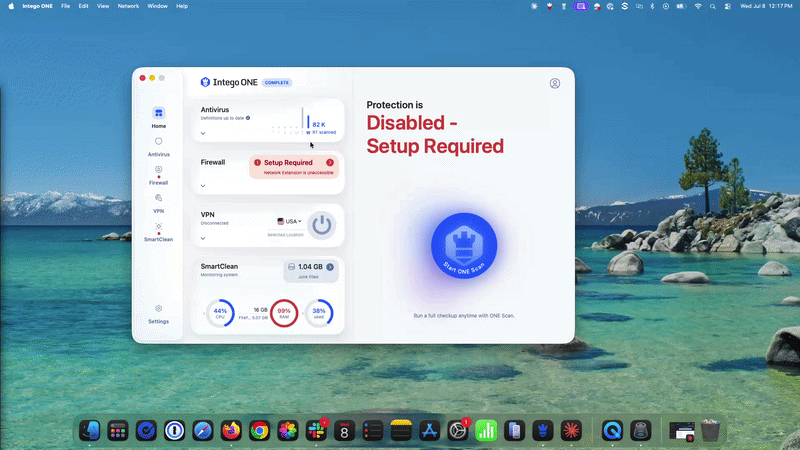Screen dimensions: 800x450
Task: Click the Wi-Fi icon in the menu bar
Action: pyautogui.click(x=698, y=6)
